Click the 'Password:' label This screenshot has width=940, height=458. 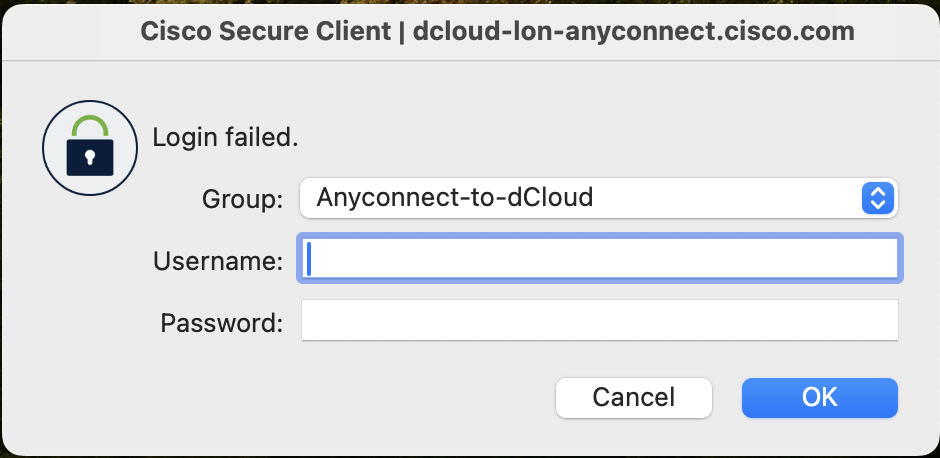[x=221, y=323]
